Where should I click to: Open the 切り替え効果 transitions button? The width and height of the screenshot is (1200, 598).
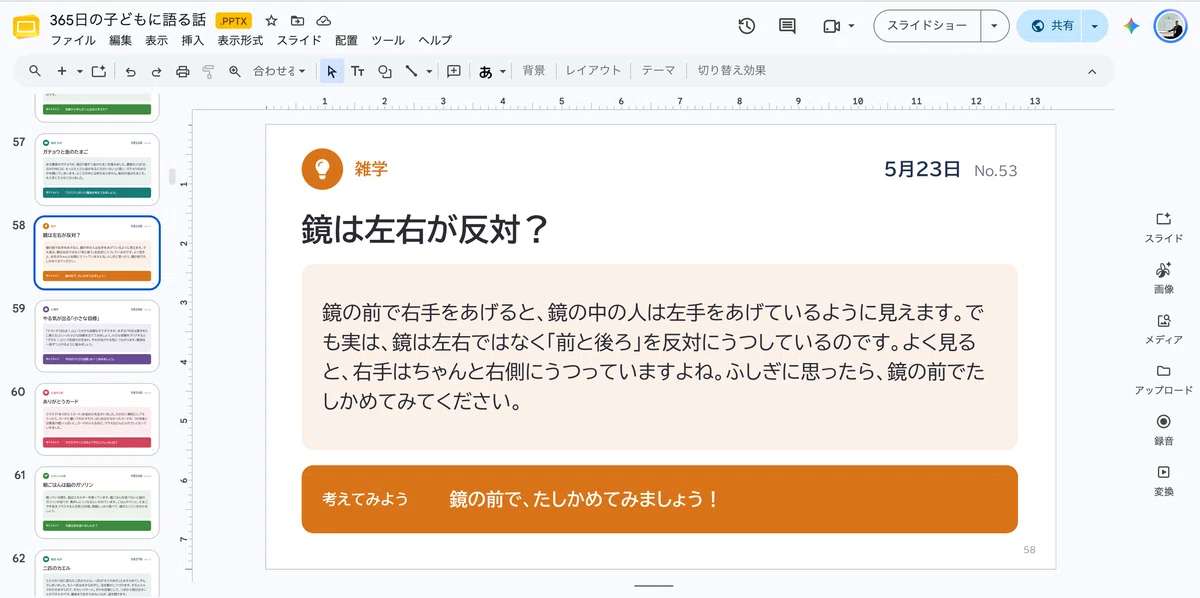[x=732, y=71]
